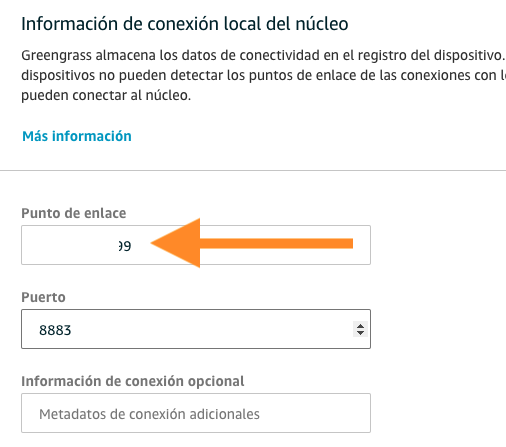This screenshot has width=506, height=447.
Task: Click the orange arrow's horizontal shaft
Action: tap(276, 243)
